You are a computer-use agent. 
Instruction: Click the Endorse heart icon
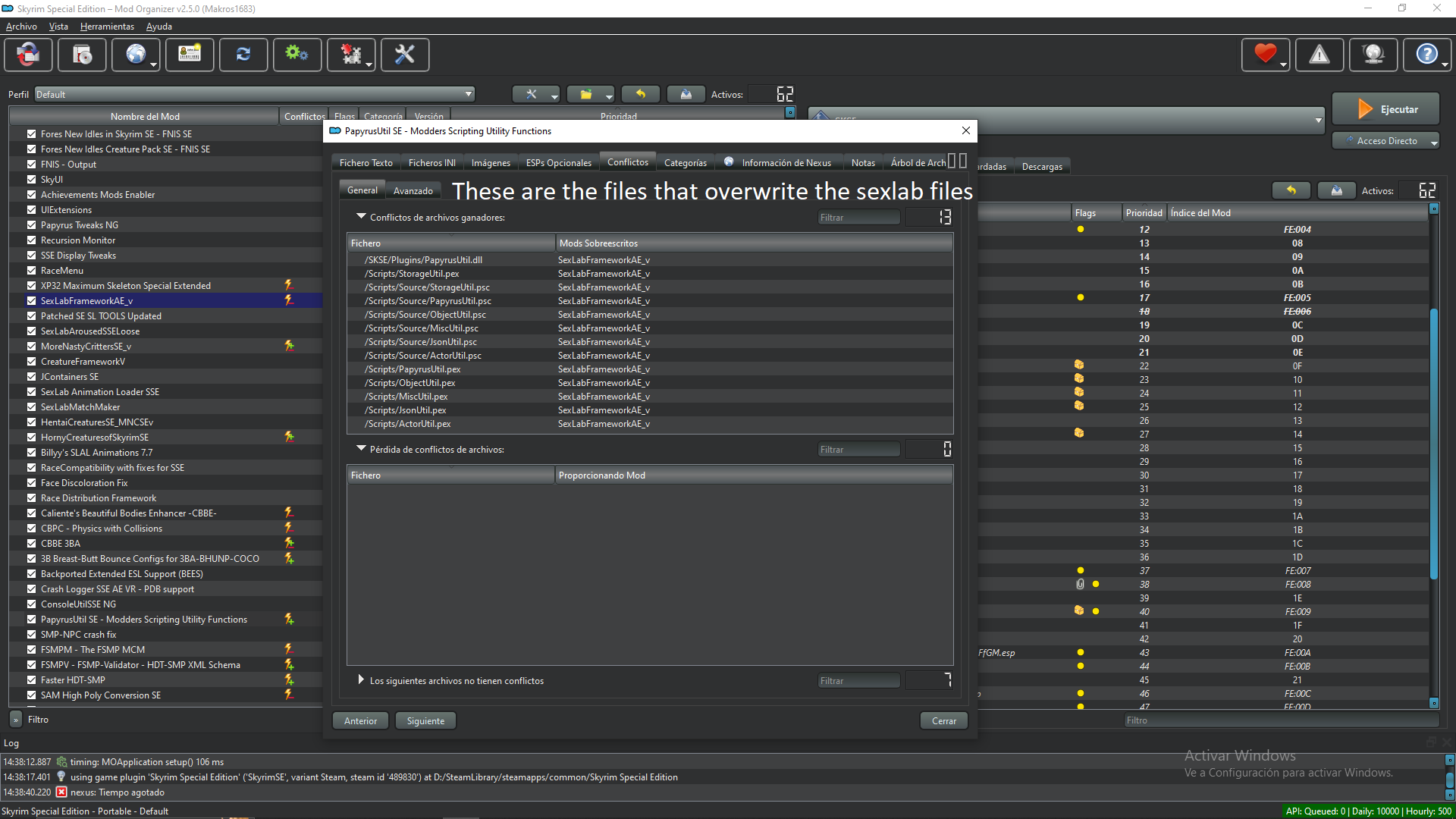point(1265,55)
